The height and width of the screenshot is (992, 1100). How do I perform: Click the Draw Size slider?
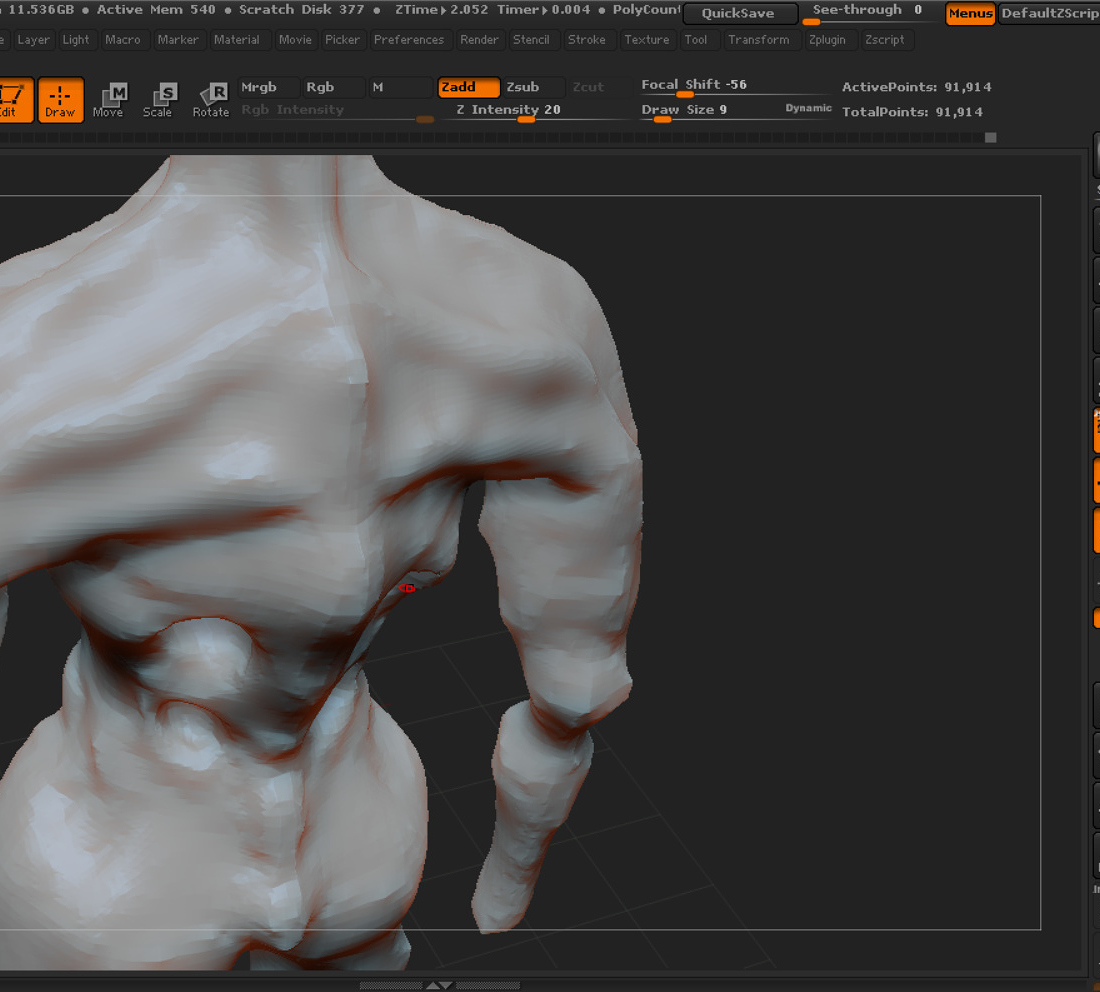tap(737, 111)
